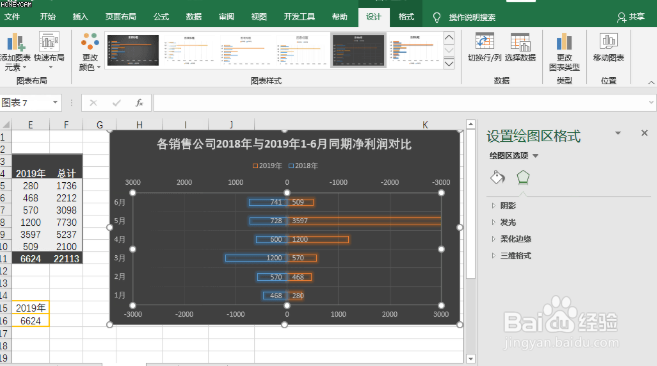Select column H header
This screenshot has height=366, width=657.
pyautogui.click(x=139, y=125)
